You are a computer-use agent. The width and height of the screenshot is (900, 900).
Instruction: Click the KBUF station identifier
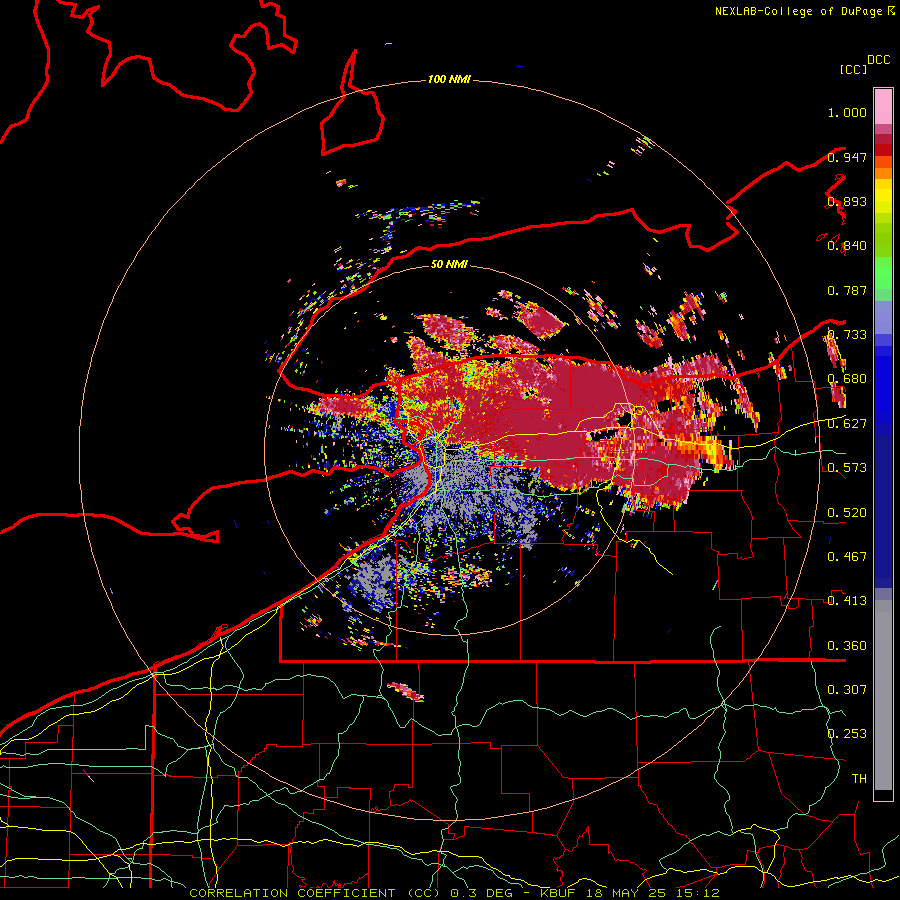coord(558,893)
